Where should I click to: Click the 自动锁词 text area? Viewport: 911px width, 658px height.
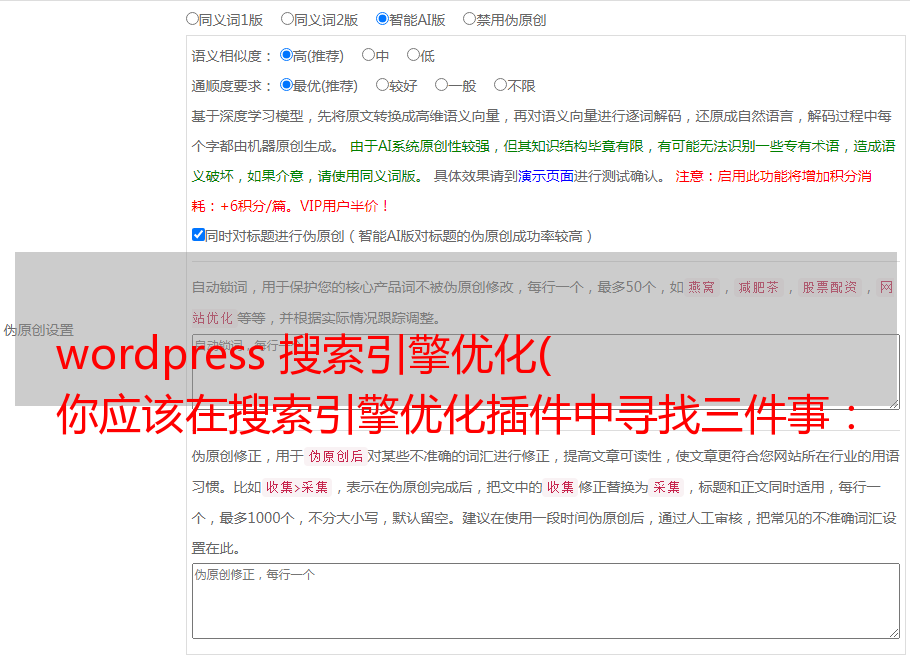pyautogui.click(x=546, y=372)
